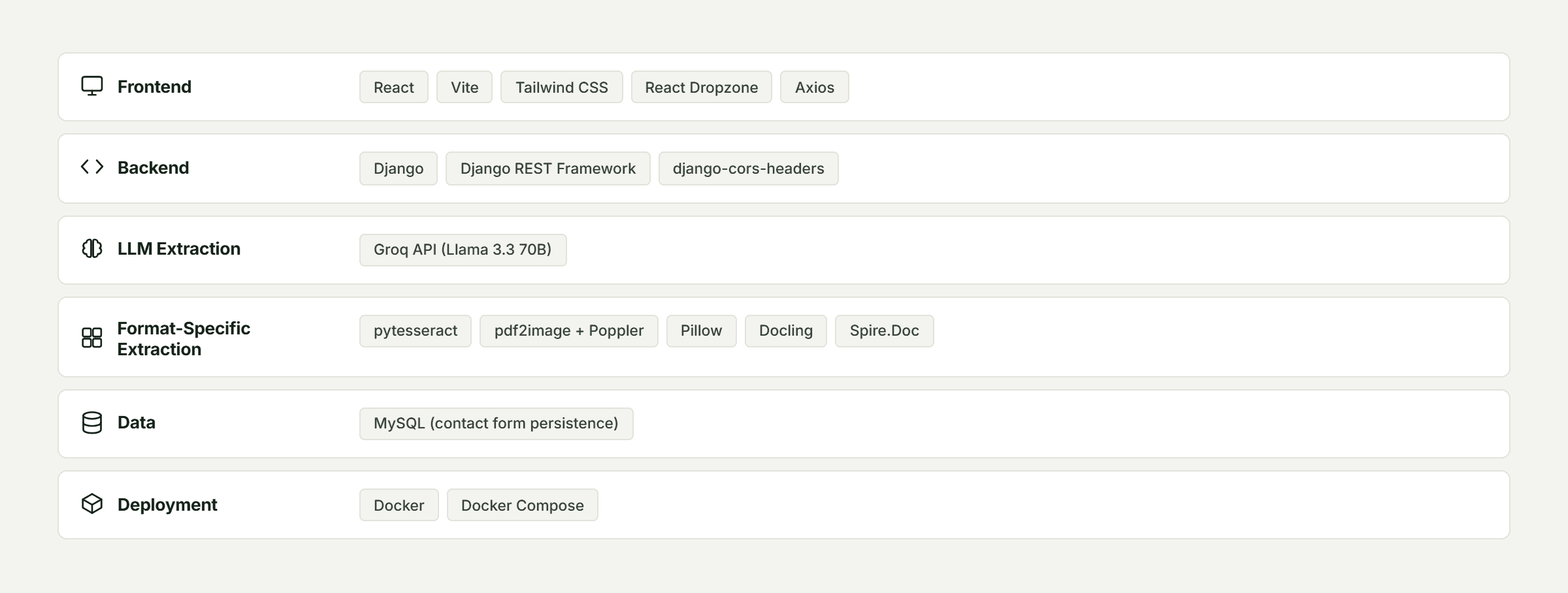Click the Django REST Framework tag
1568x593 pixels.
[x=548, y=168]
